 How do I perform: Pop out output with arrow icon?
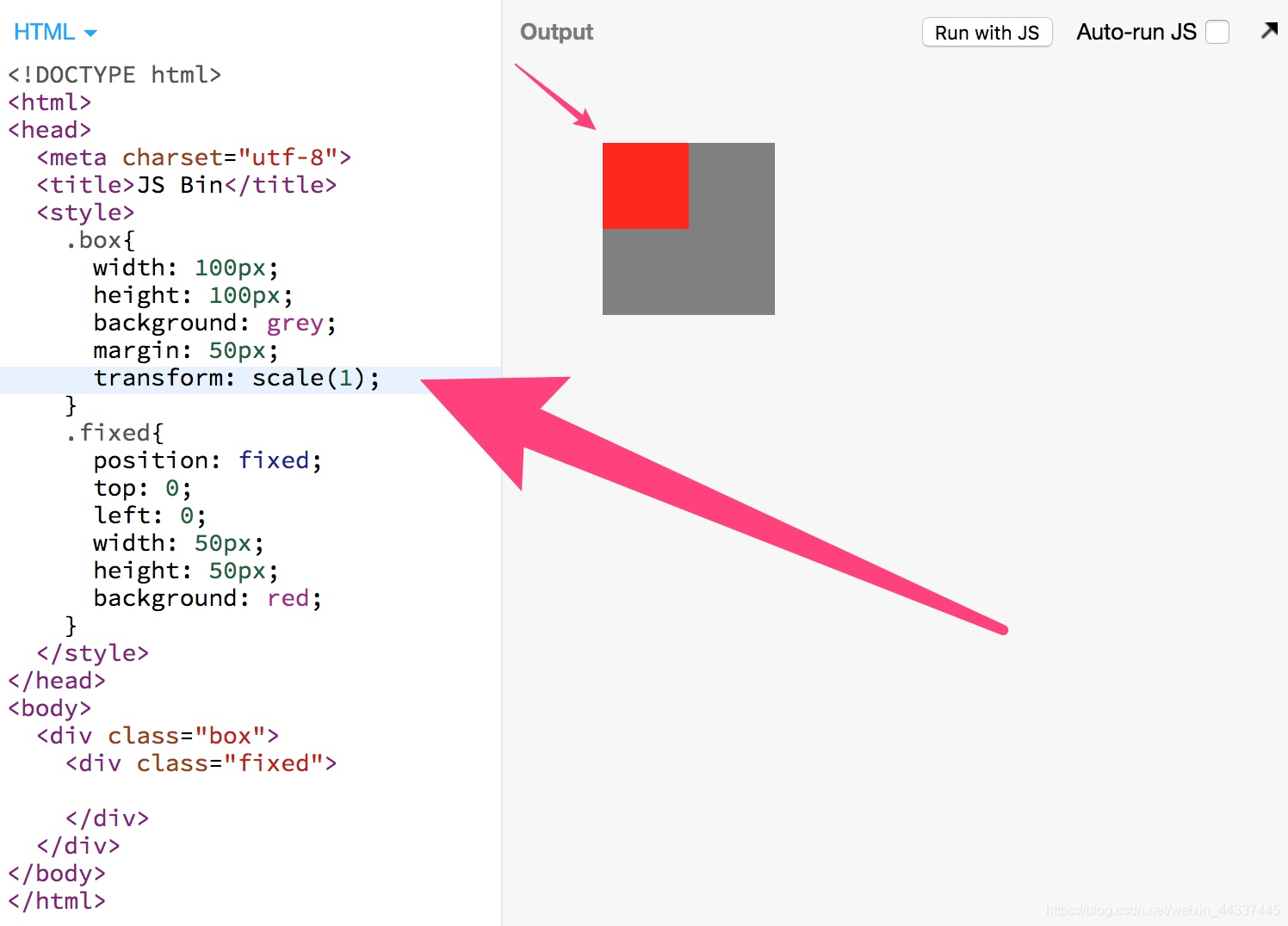coord(1269,31)
